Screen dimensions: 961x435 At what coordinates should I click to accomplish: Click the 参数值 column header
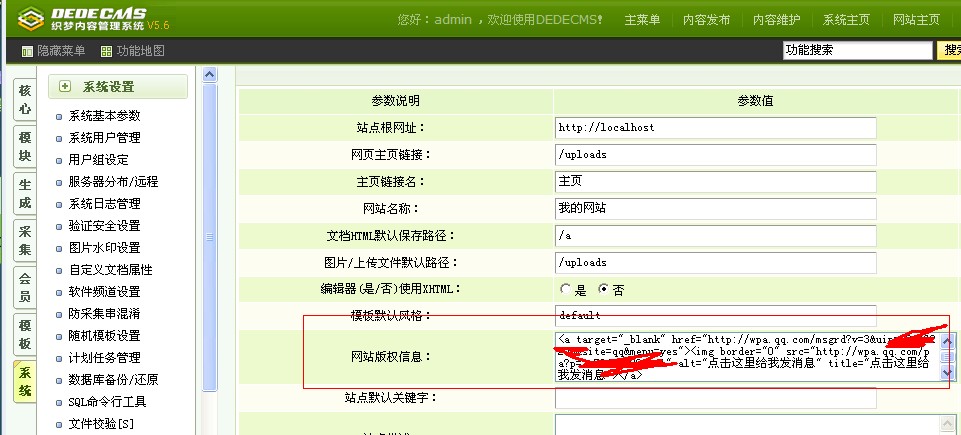pos(755,101)
